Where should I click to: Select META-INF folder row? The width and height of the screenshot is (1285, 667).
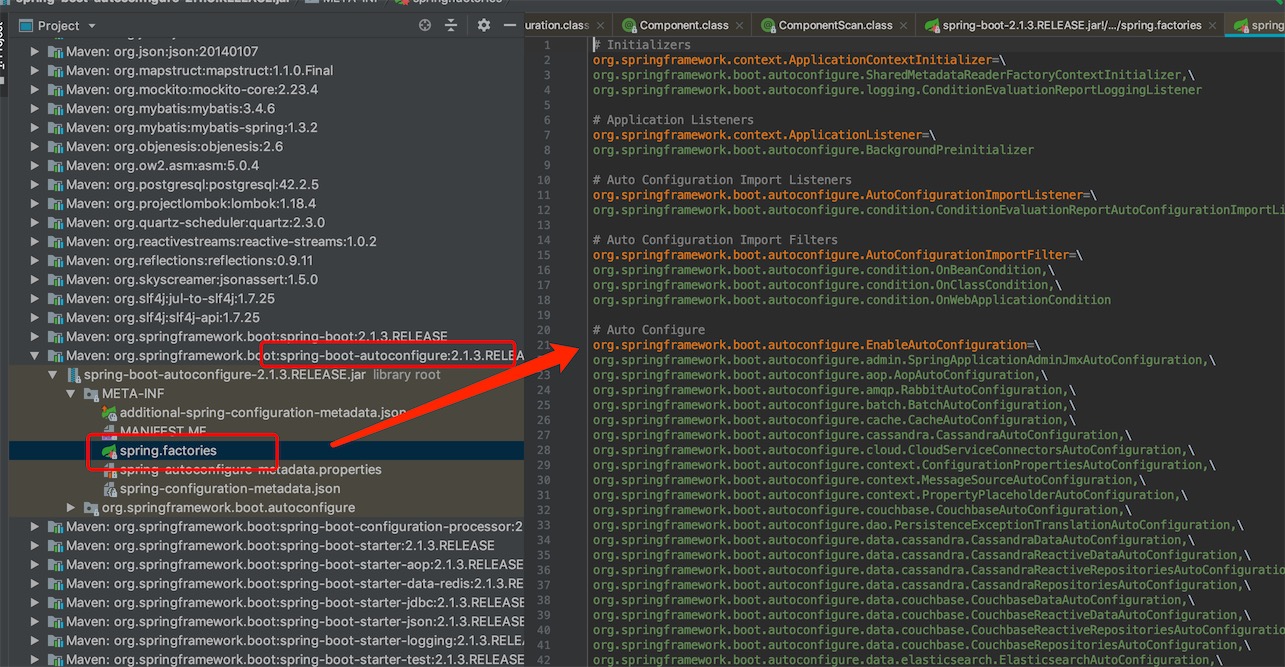[266, 394]
